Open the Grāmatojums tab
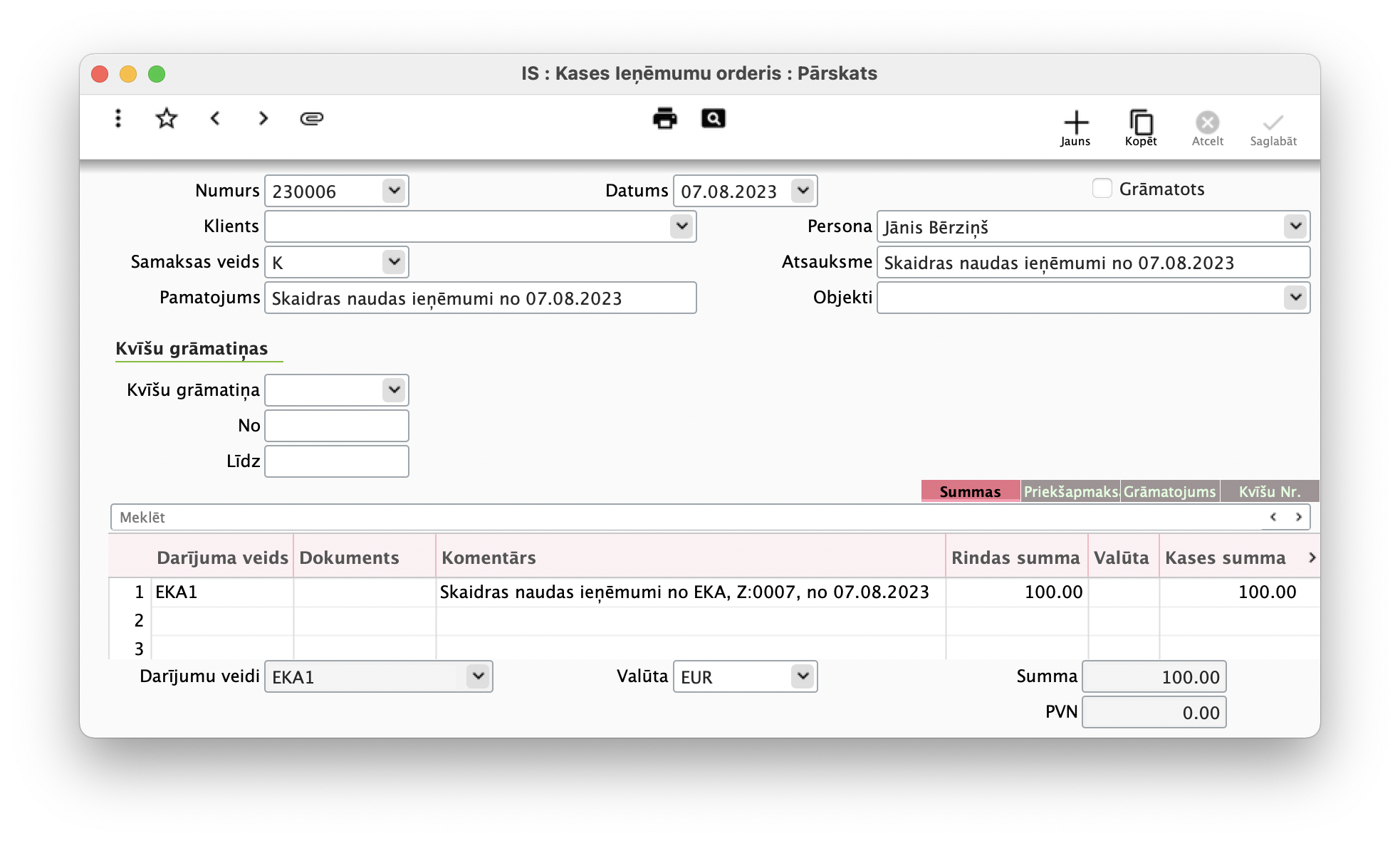 pyautogui.click(x=1170, y=491)
